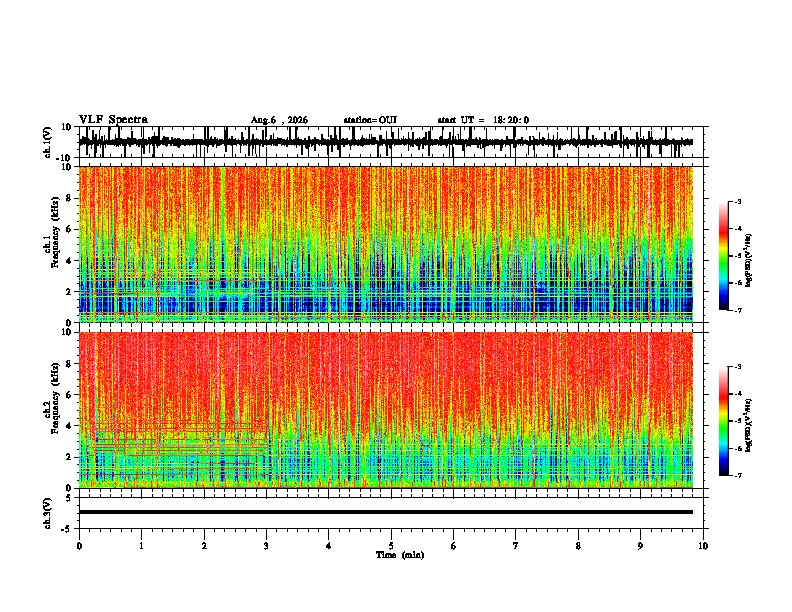Click the 6 kHz tick on ch.1 spectrogram
The image size is (792, 612).
pyautogui.click(x=70, y=229)
